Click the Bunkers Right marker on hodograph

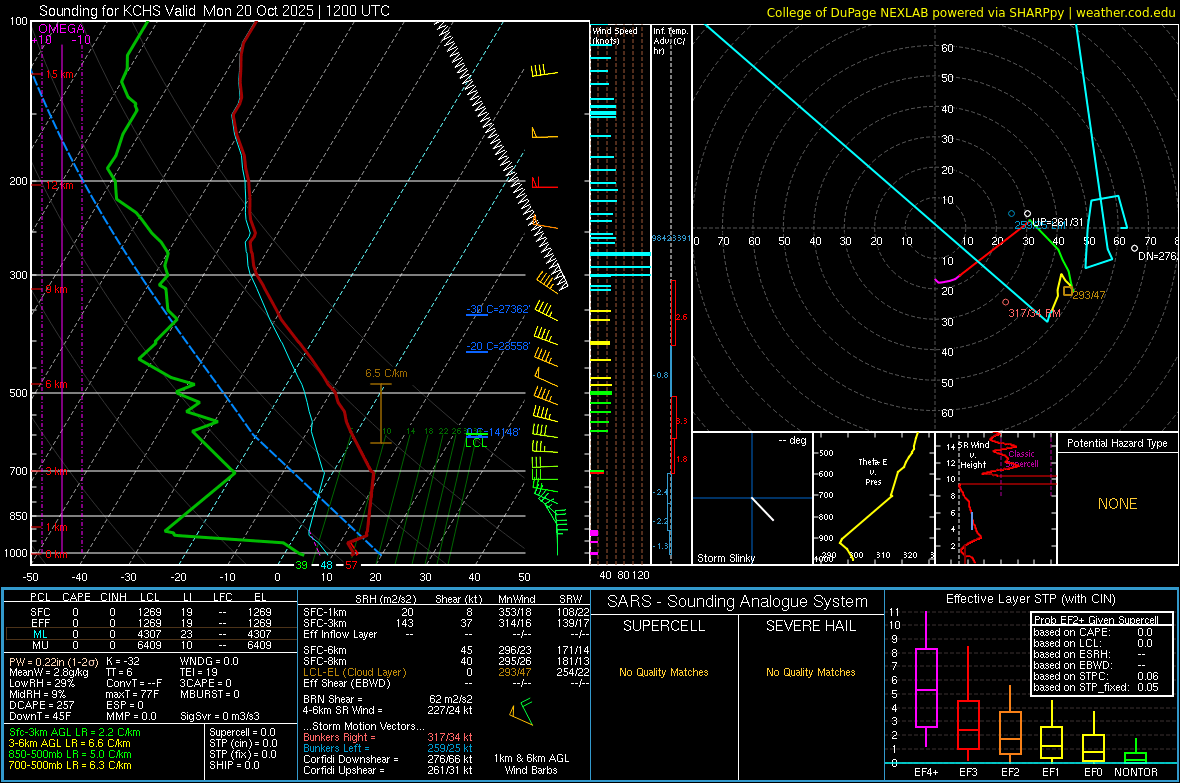click(1005, 302)
